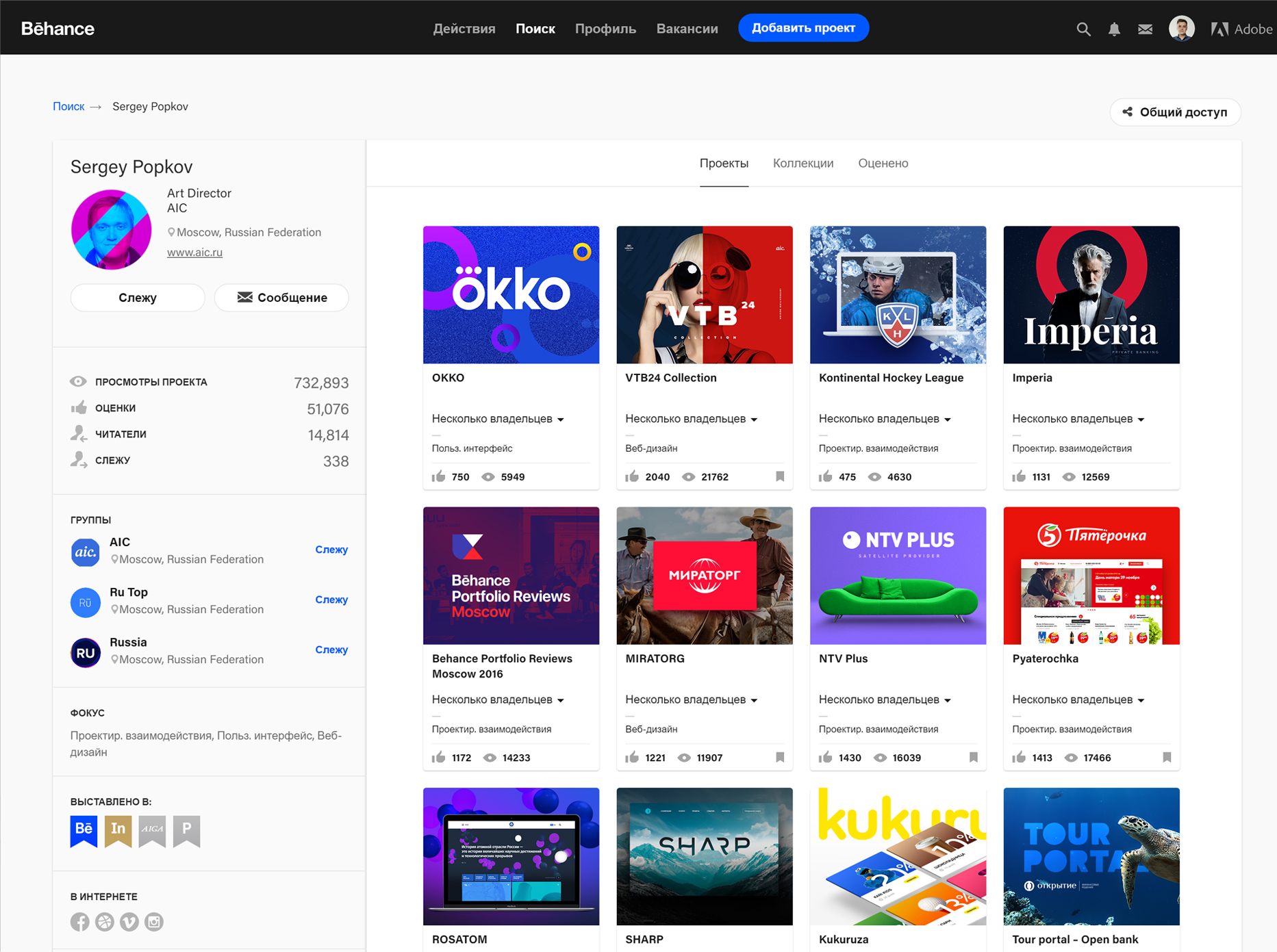The image size is (1277, 952).
Task: Open the Facebook social icon
Action: (x=79, y=922)
